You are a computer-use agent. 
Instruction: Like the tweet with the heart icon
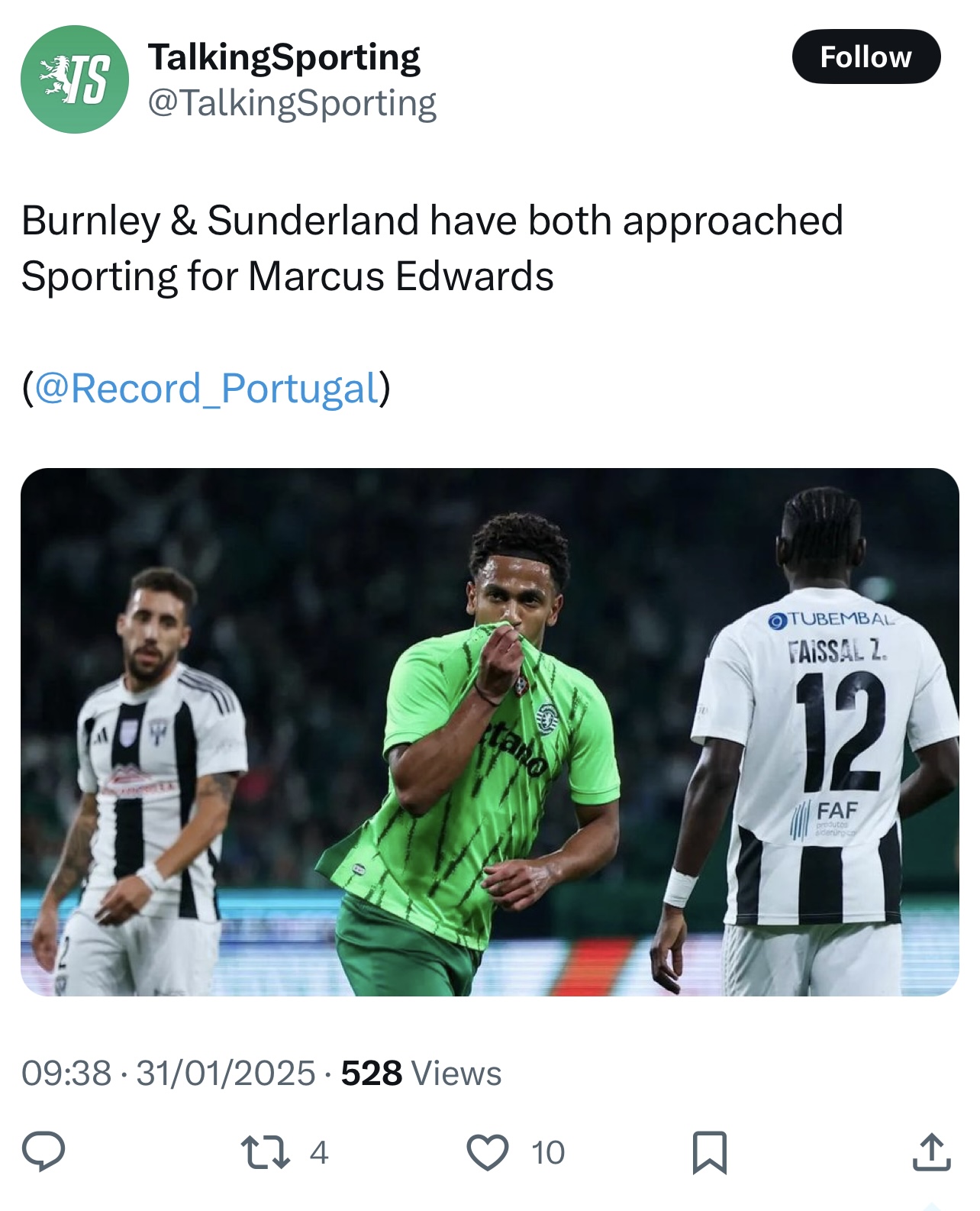point(488,1152)
